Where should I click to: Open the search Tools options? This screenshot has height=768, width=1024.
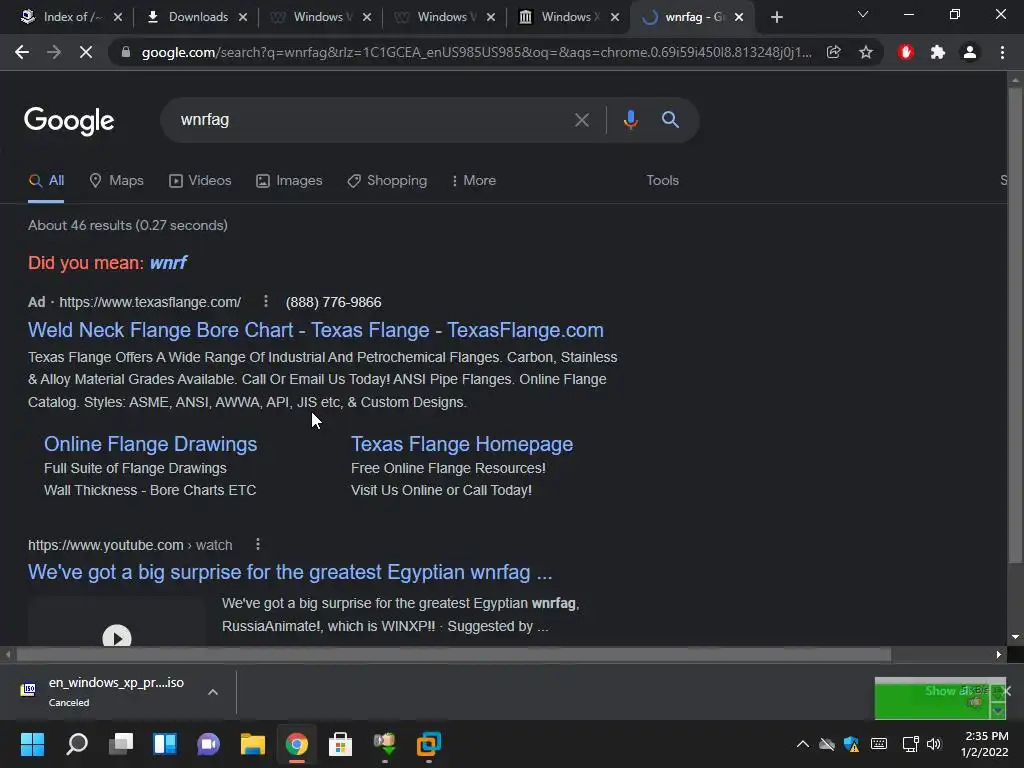pos(662,181)
